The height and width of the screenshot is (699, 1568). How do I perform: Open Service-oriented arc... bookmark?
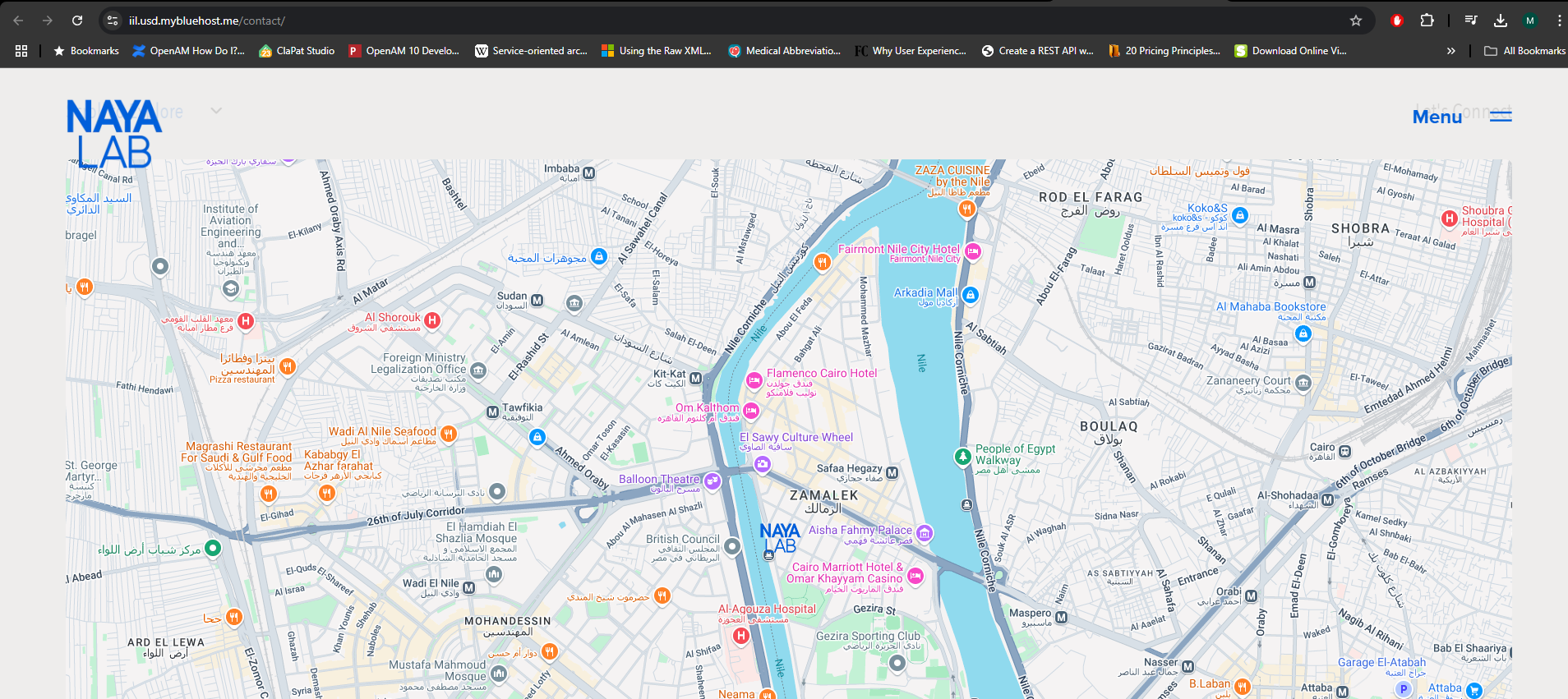(532, 51)
